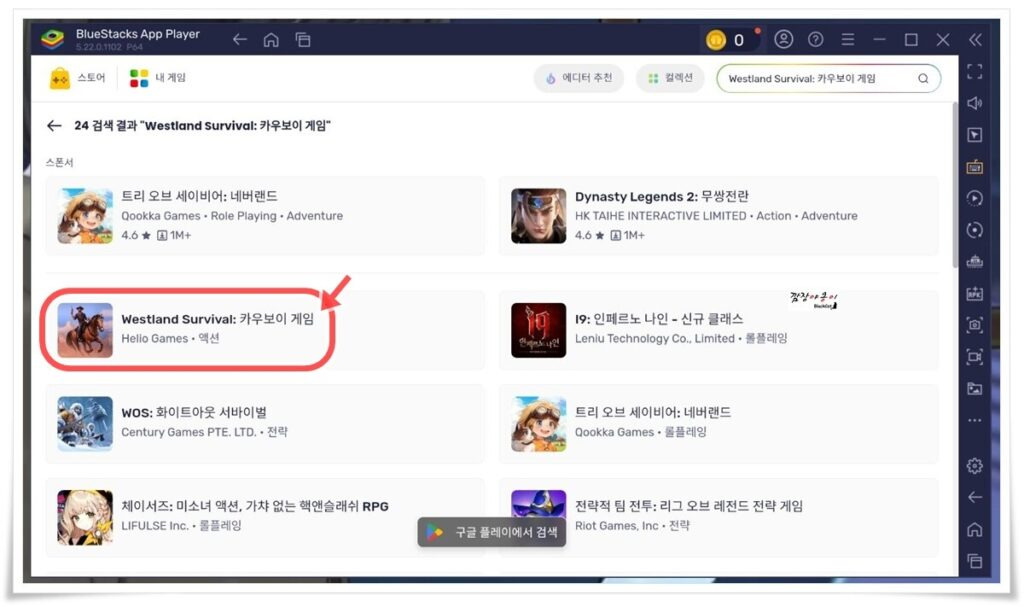The height and width of the screenshot is (607, 1024).
Task: Go back using title bar back arrow
Action: (240, 40)
